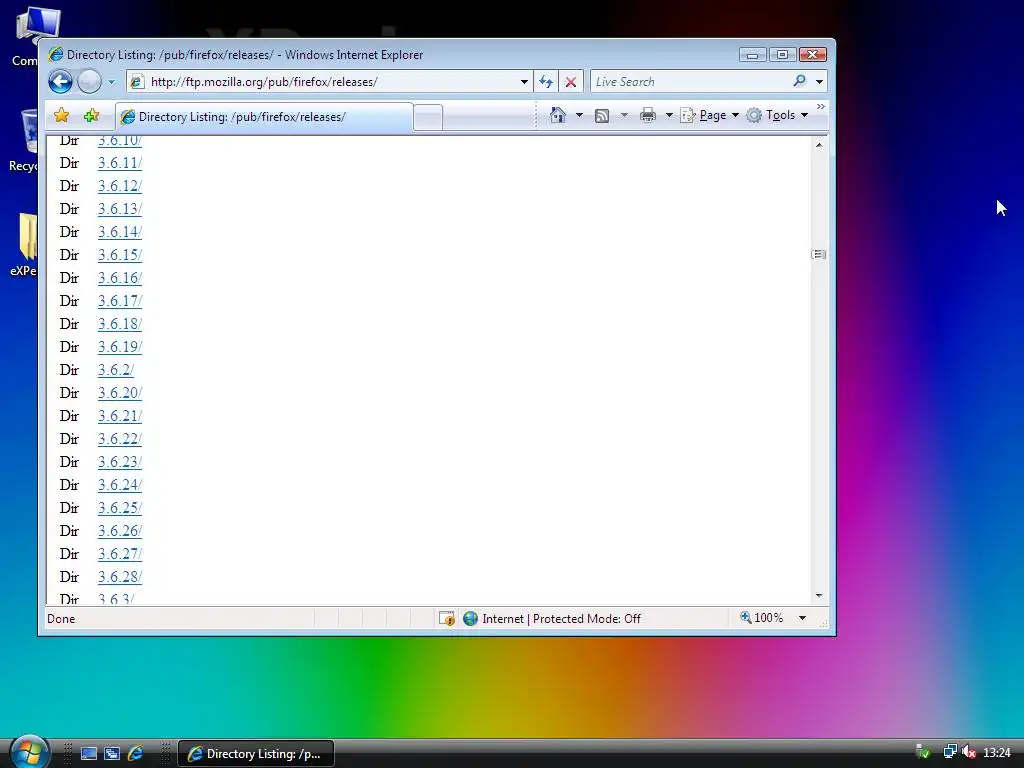This screenshot has height=768, width=1024.
Task: Click the scrollbar up arrow
Action: (819, 144)
